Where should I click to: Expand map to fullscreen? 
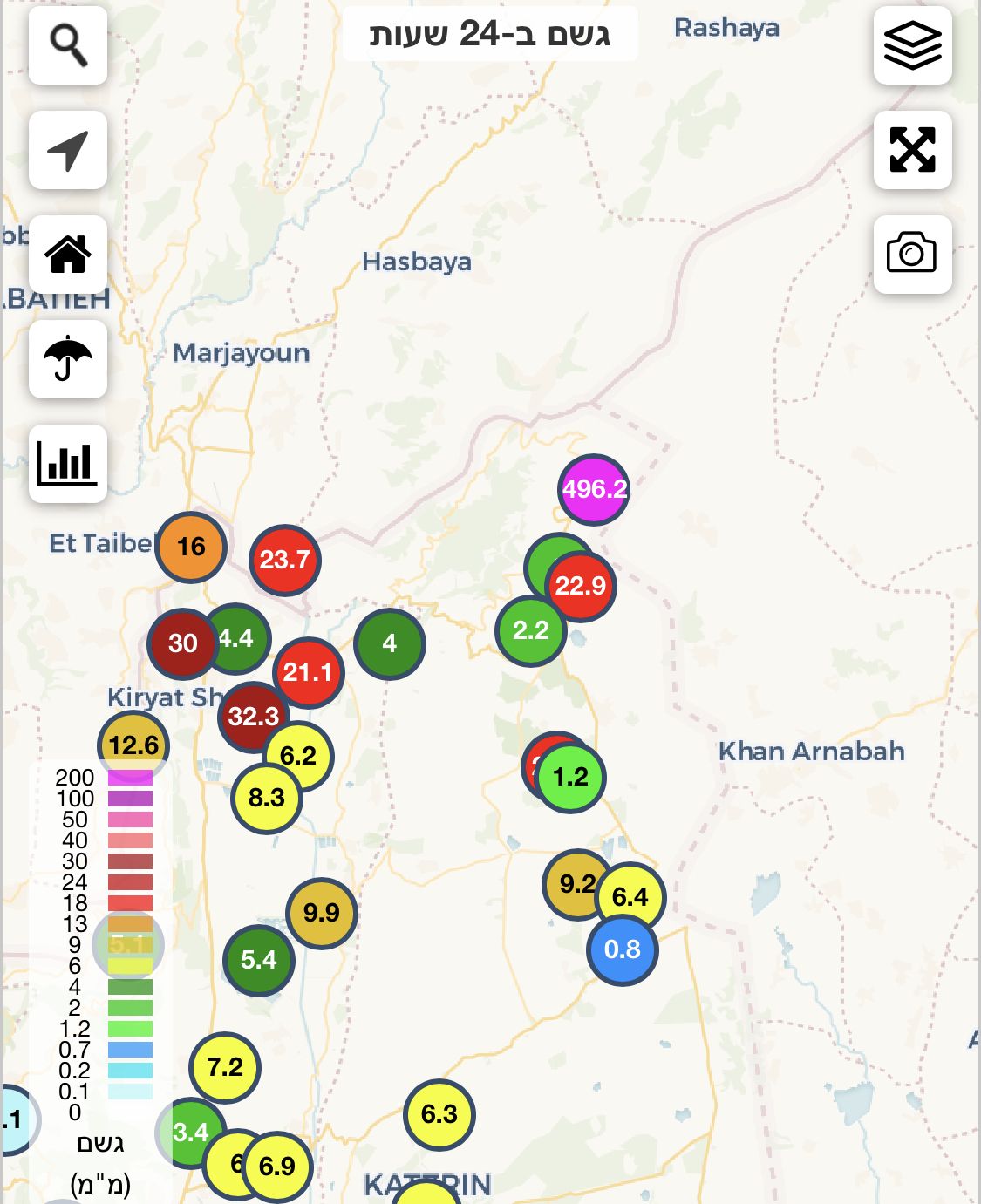912,150
